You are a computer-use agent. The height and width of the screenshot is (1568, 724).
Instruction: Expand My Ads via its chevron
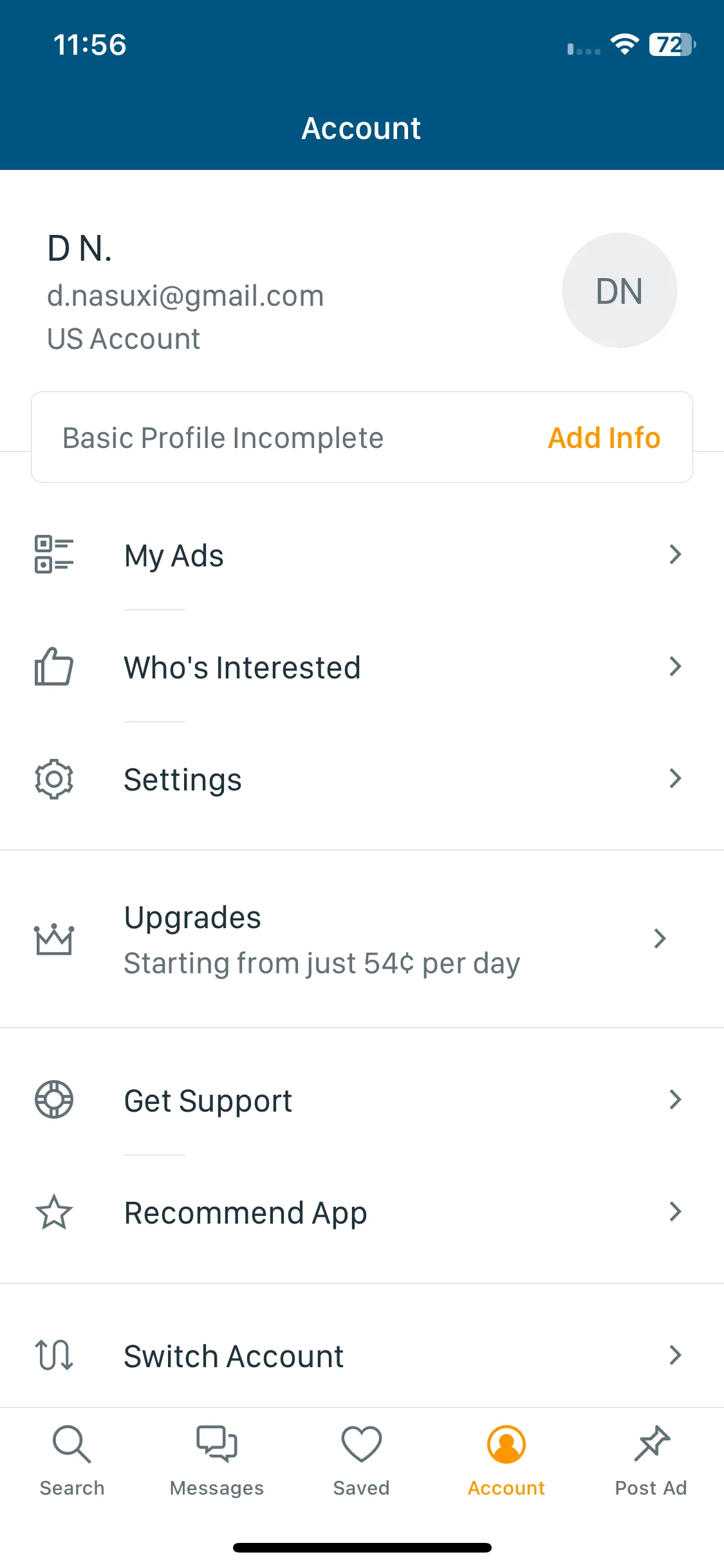click(x=675, y=554)
